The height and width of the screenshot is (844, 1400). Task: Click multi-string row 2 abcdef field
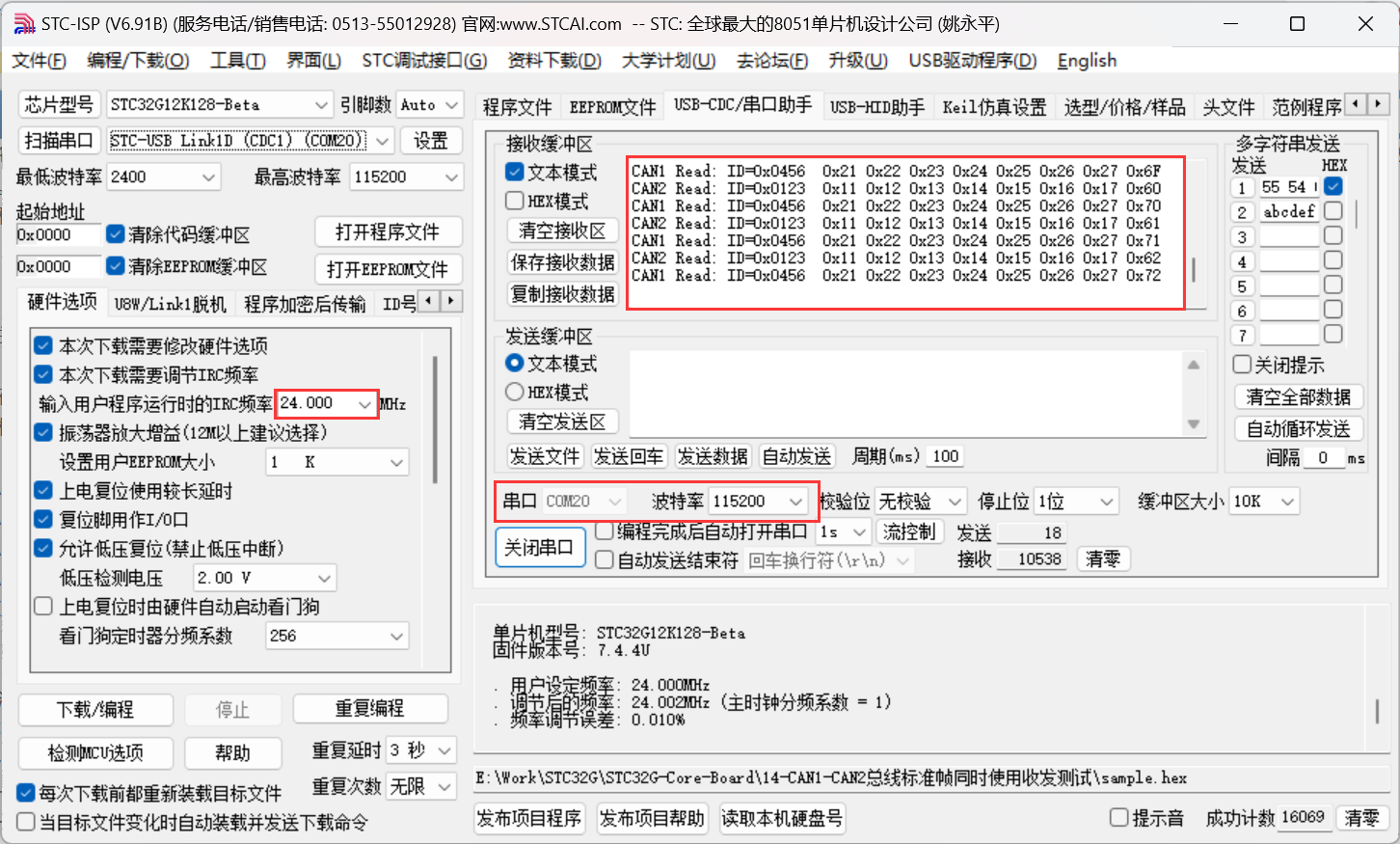click(1289, 211)
